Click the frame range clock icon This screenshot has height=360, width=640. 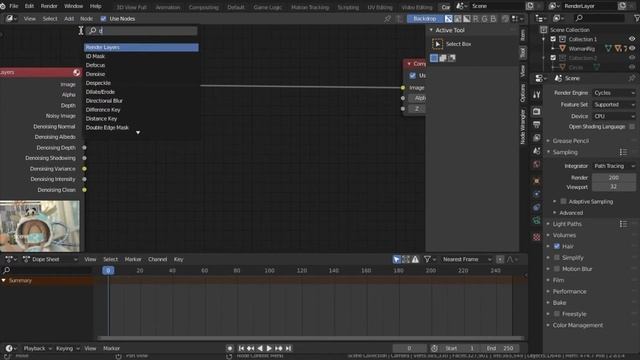[x=434, y=348]
